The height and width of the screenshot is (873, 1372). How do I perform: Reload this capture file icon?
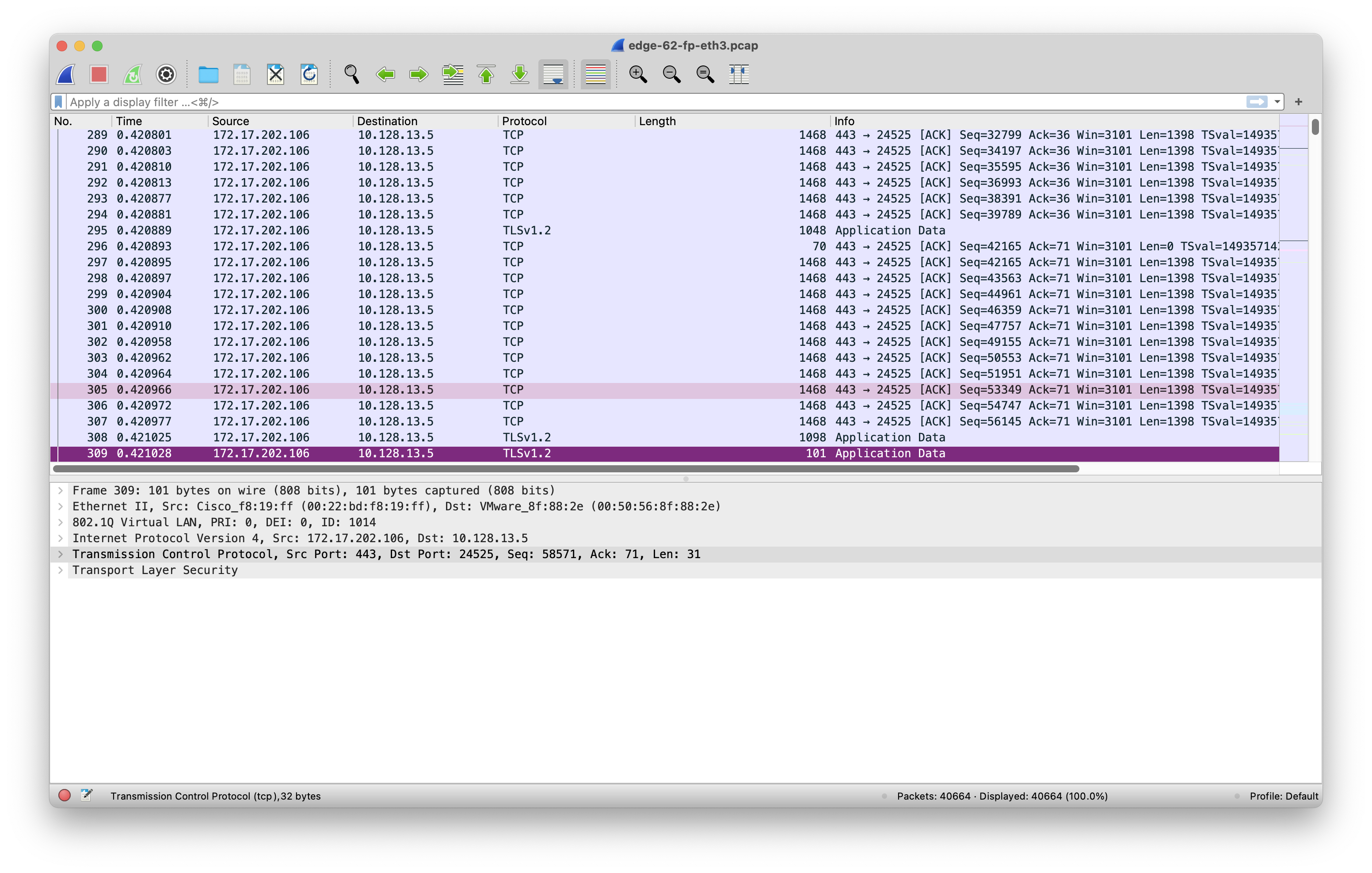(309, 74)
